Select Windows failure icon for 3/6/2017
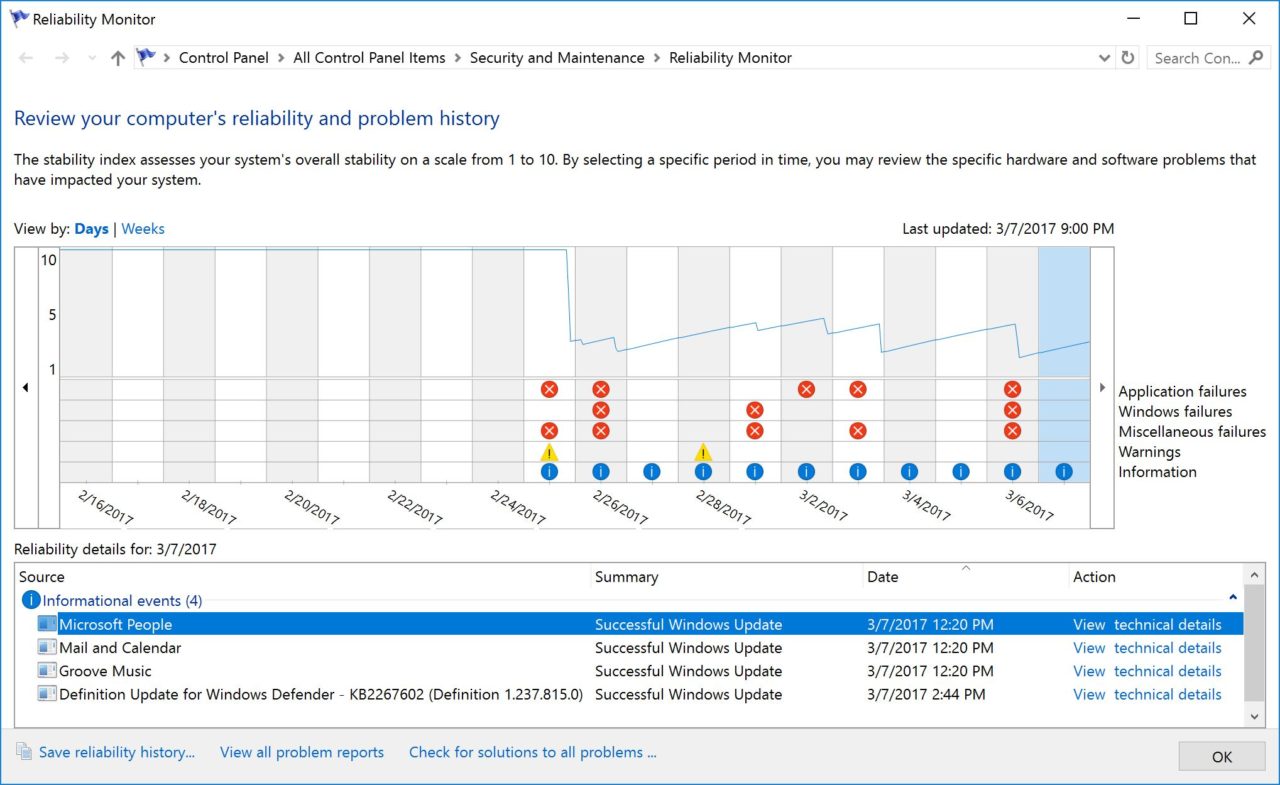Screen dimensions: 1280x785 coord(1012,410)
